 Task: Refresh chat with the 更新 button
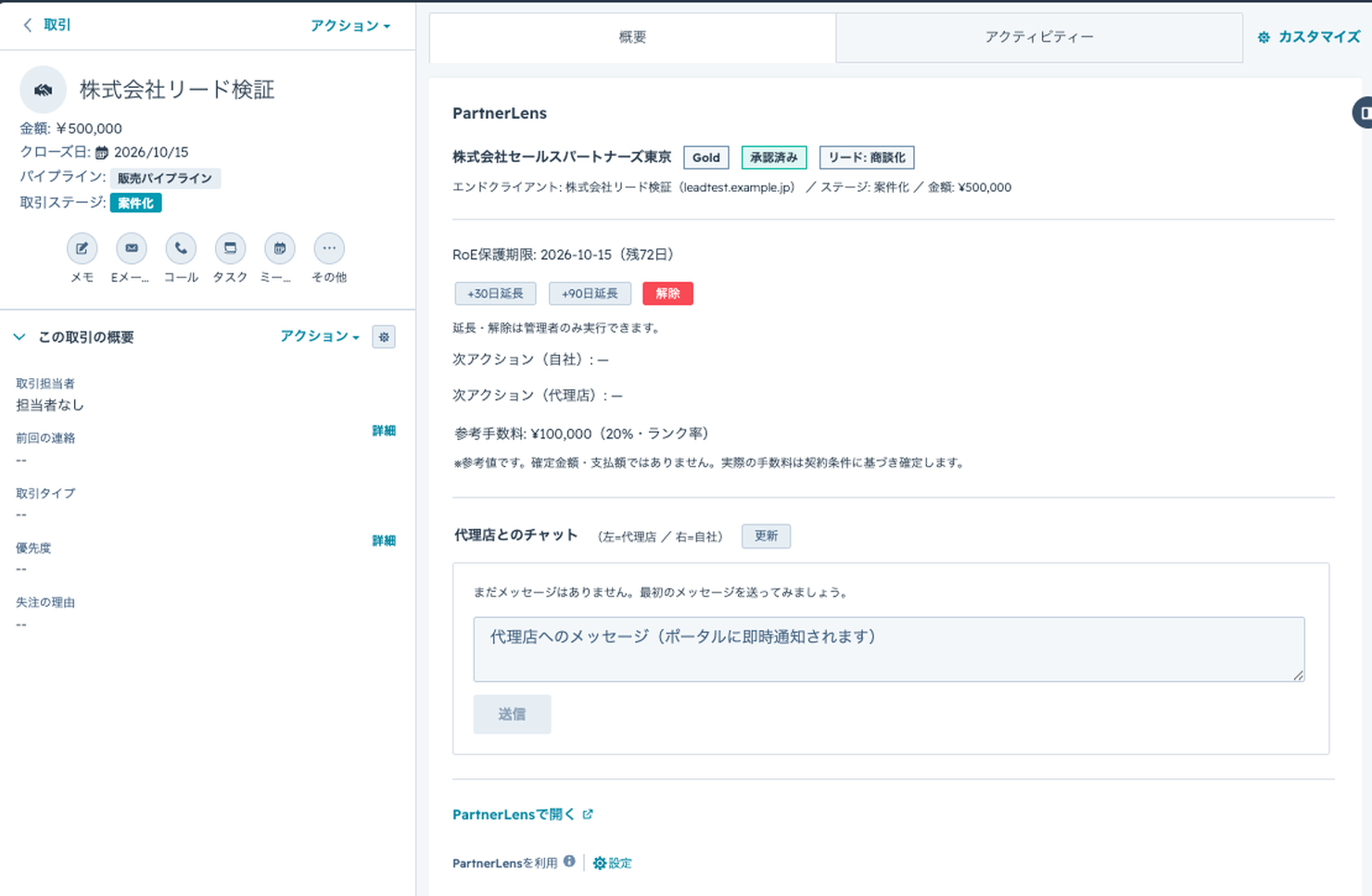pos(766,536)
